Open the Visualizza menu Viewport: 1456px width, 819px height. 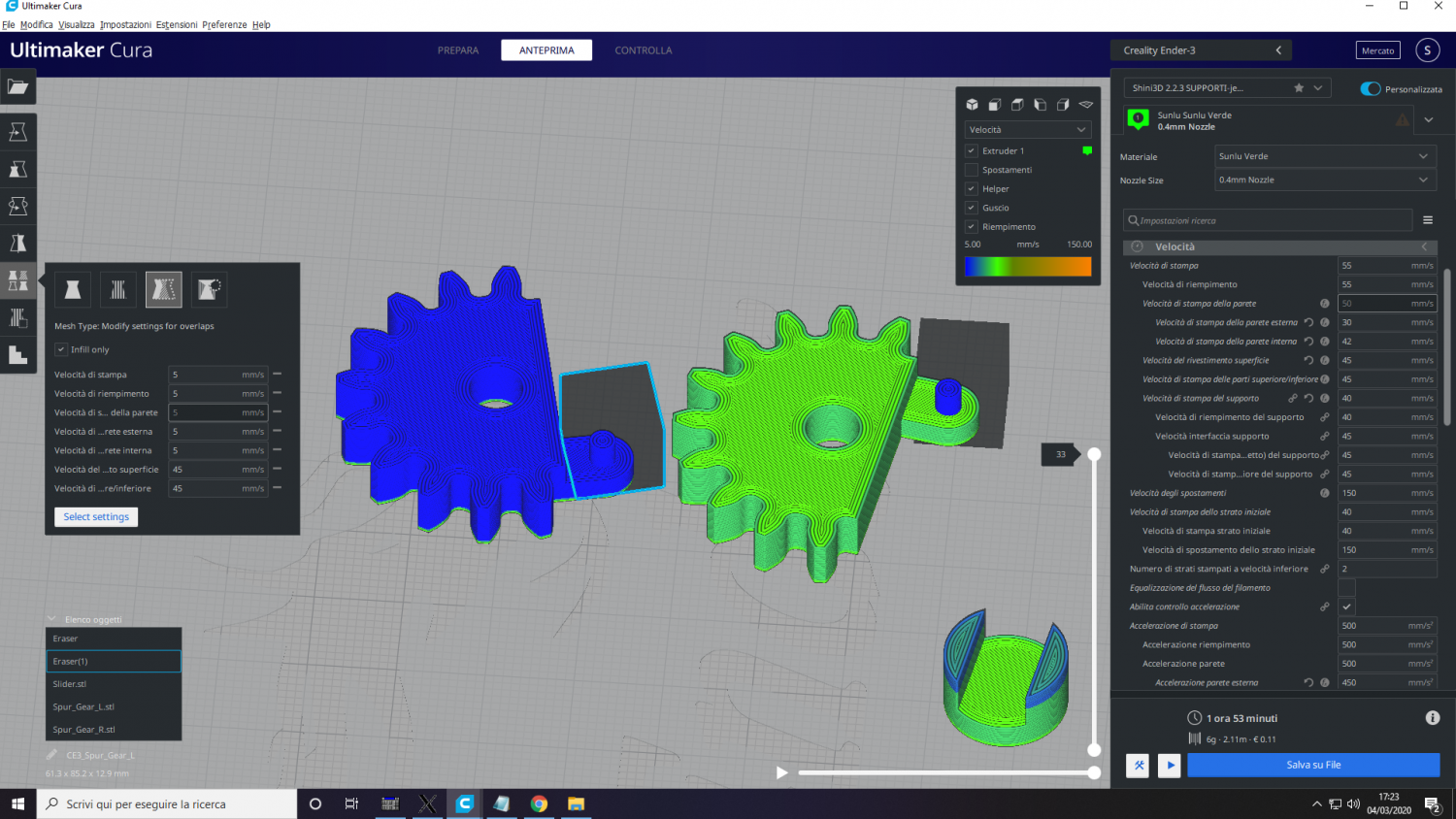[77, 24]
